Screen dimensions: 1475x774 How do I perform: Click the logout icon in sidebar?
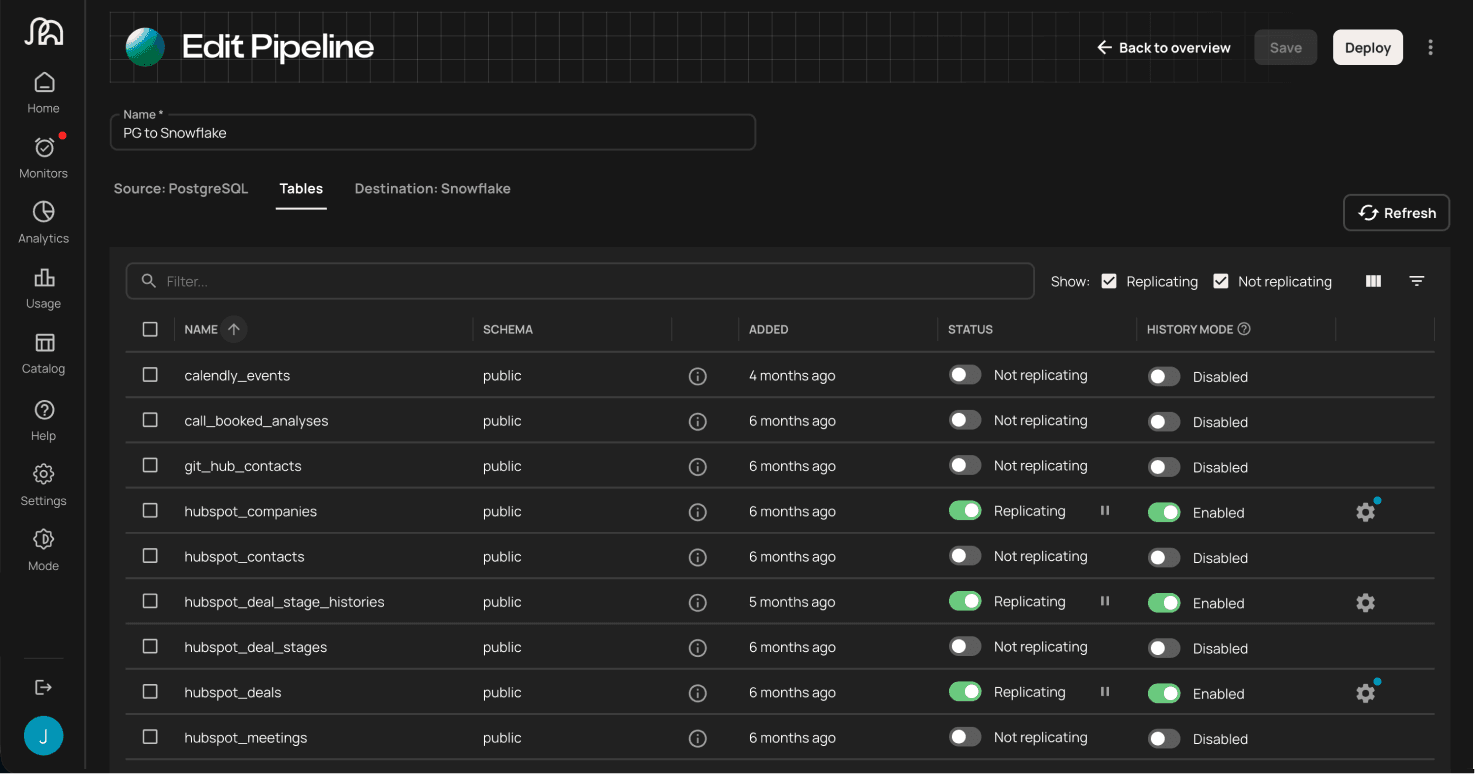click(x=43, y=687)
